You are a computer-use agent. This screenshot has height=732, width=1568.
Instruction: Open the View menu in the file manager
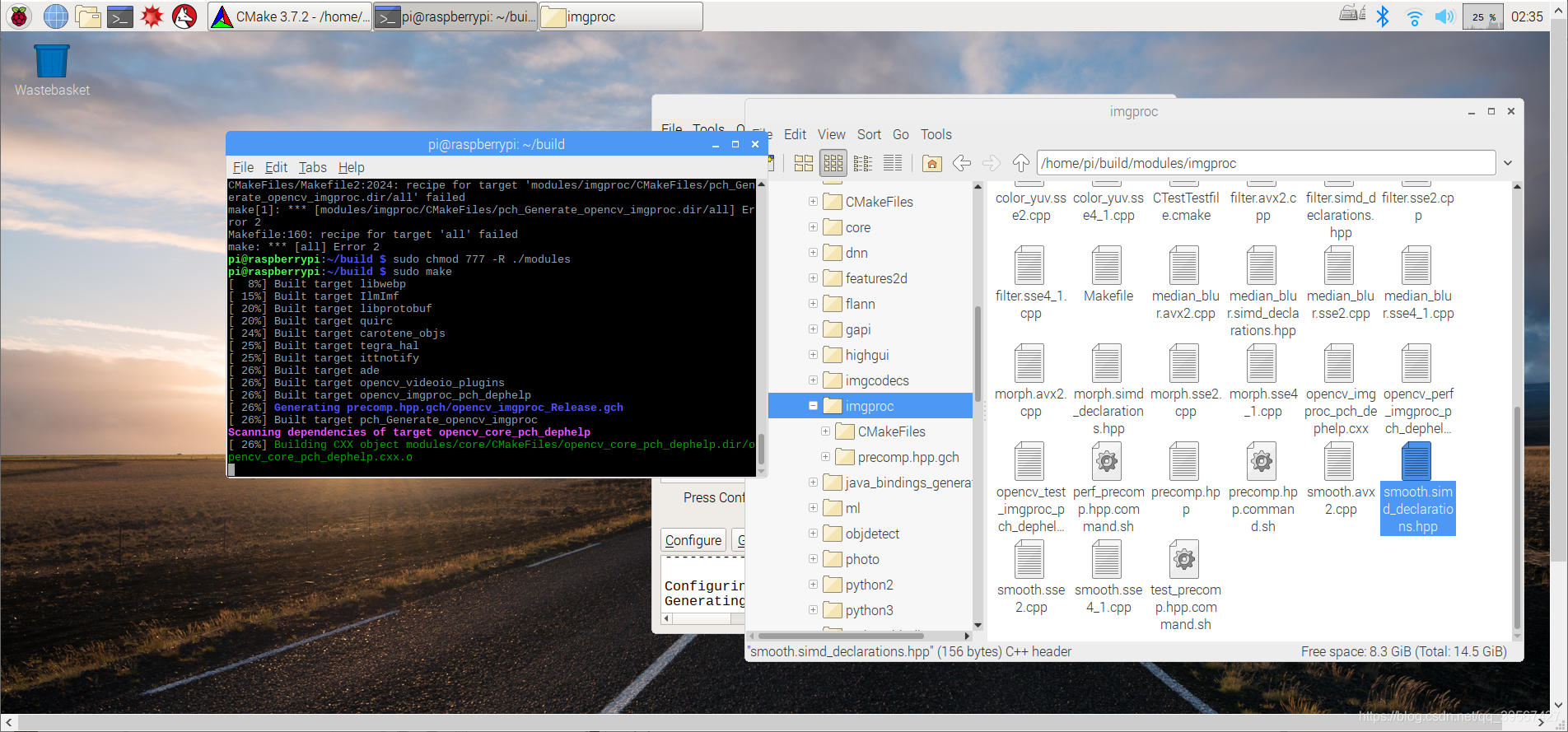click(831, 134)
